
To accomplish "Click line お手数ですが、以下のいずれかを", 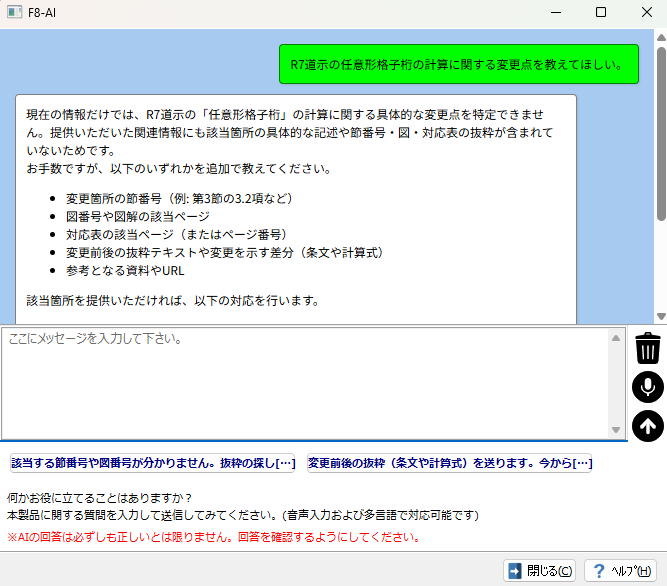I will point(179,169).
